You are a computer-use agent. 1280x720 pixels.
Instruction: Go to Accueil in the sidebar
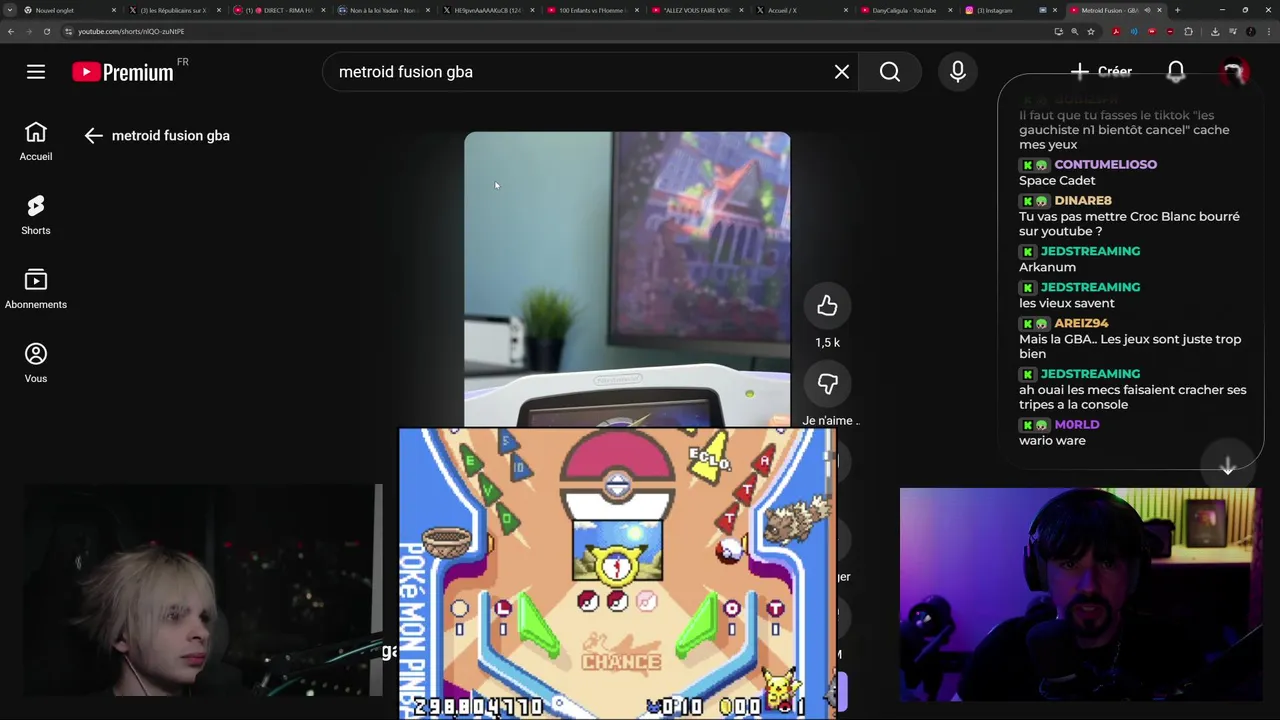click(x=36, y=142)
